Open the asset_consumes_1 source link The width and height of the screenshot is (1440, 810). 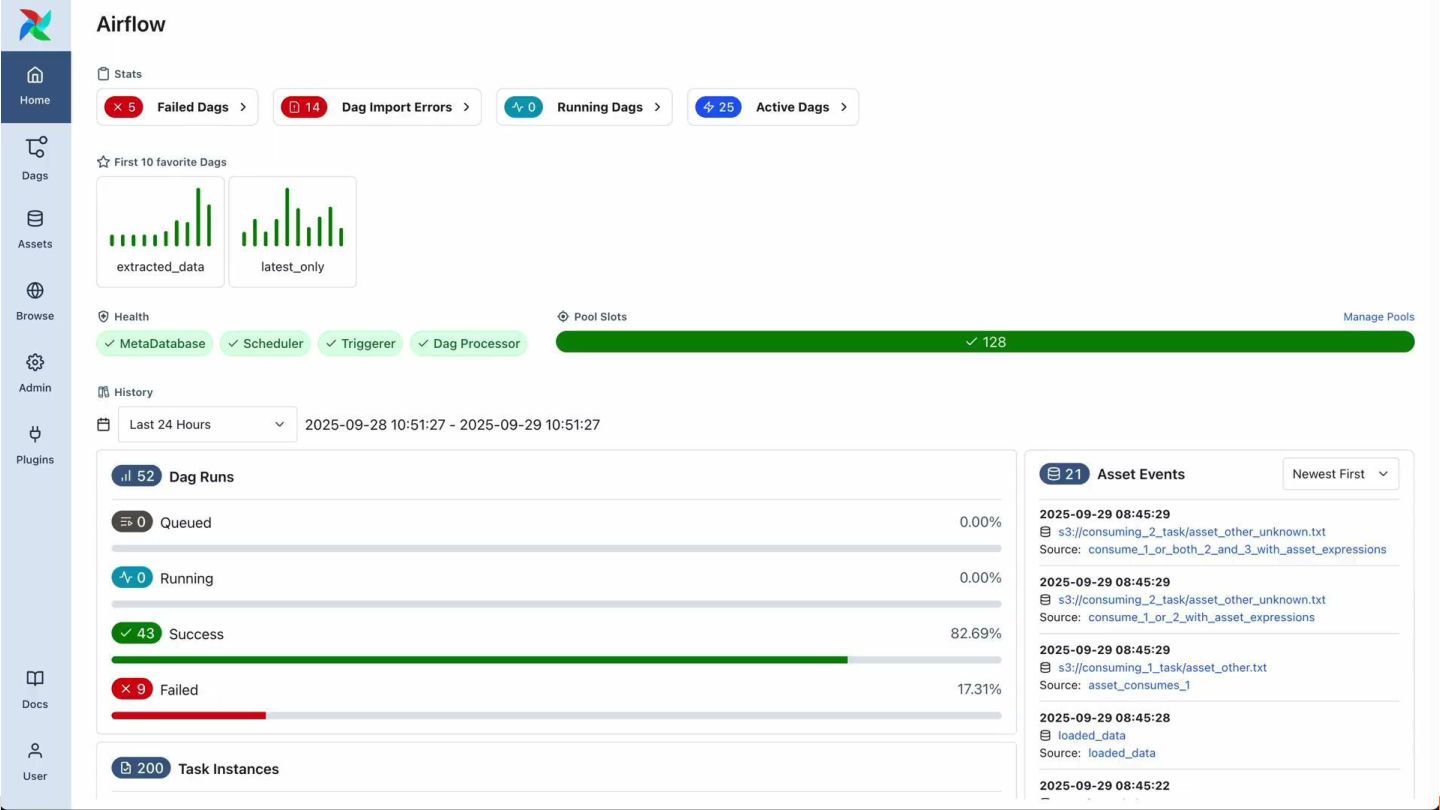click(x=1139, y=685)
